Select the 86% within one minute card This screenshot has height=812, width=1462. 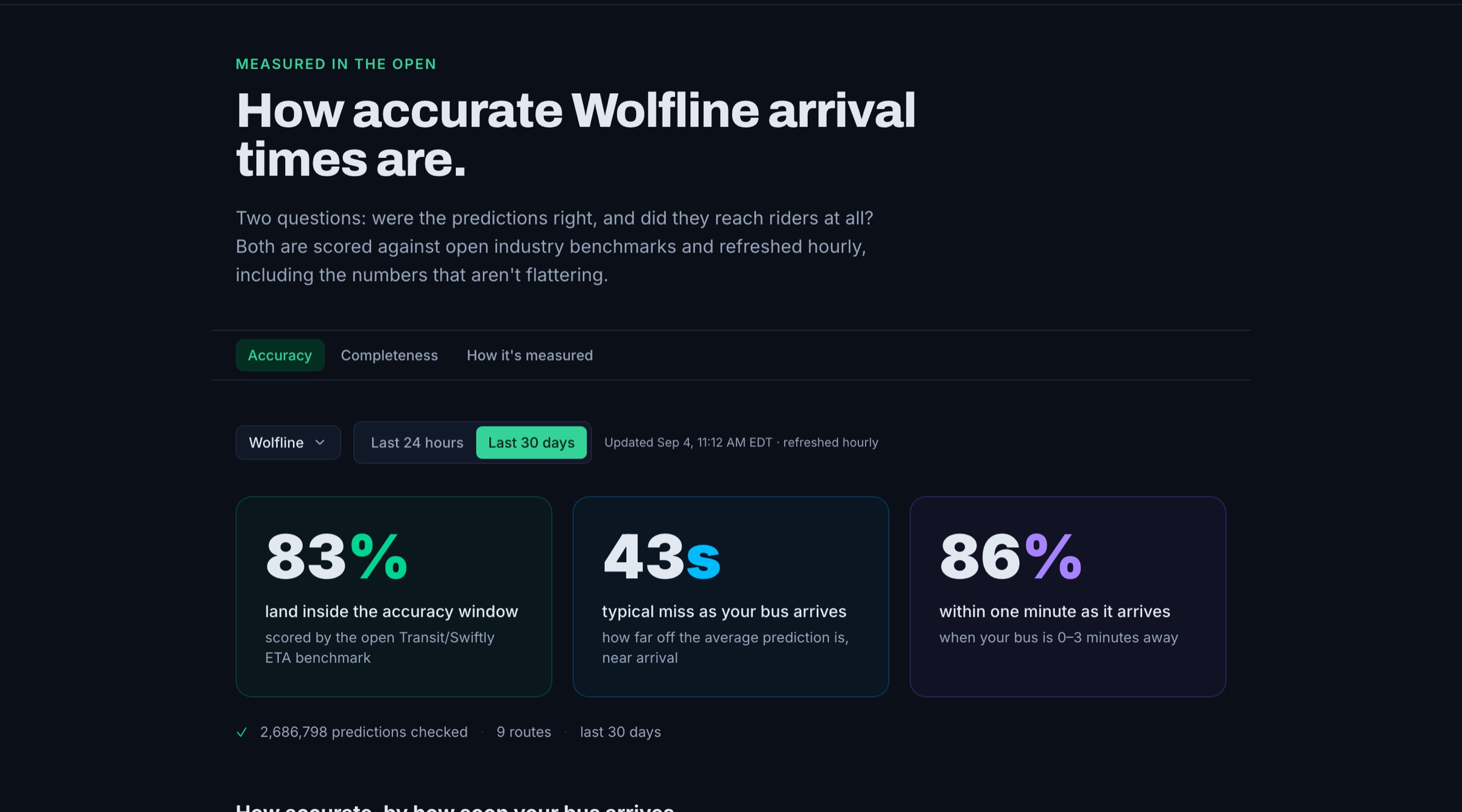[x=1068, y=596]
